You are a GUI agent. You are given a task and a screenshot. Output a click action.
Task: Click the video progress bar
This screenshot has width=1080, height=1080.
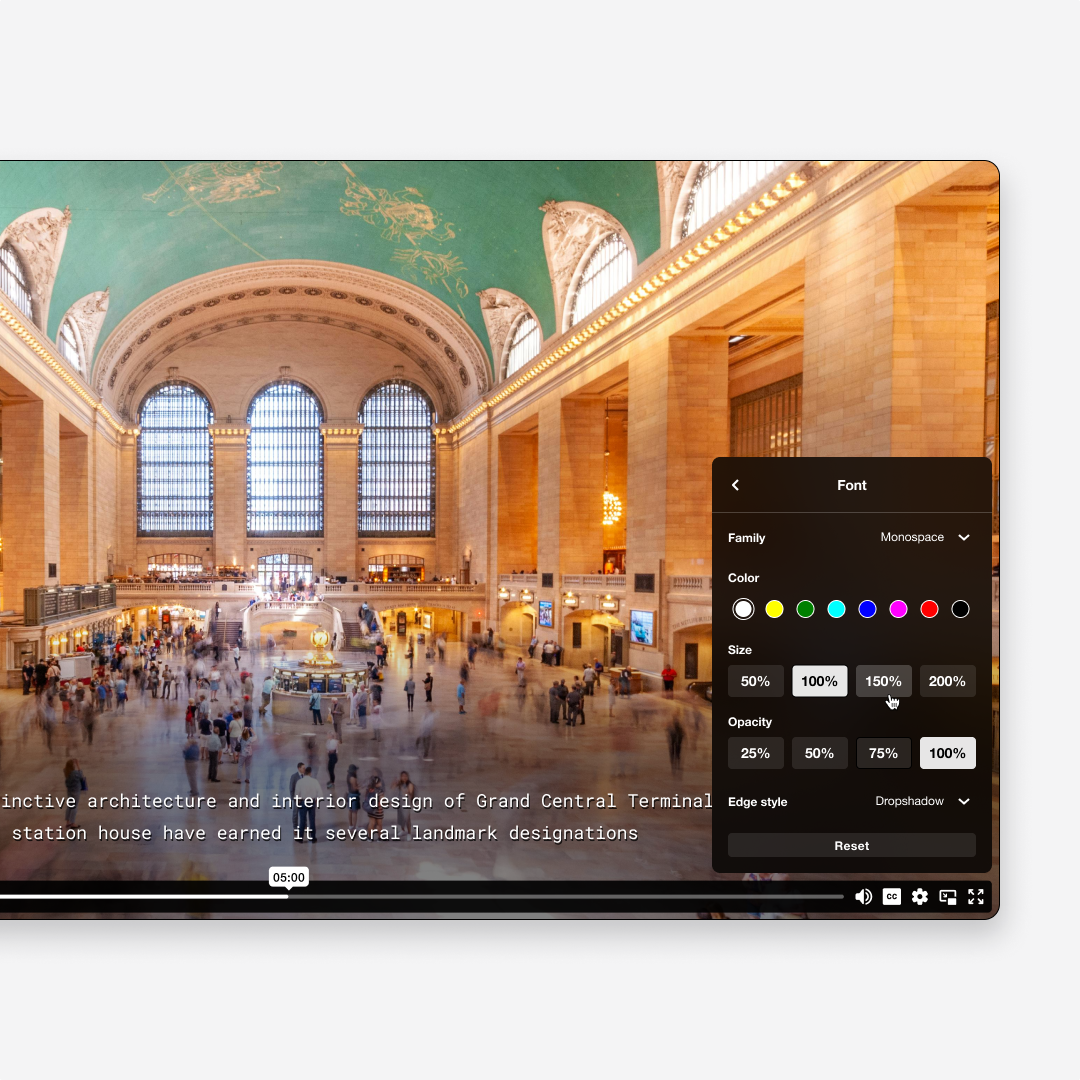422,897
